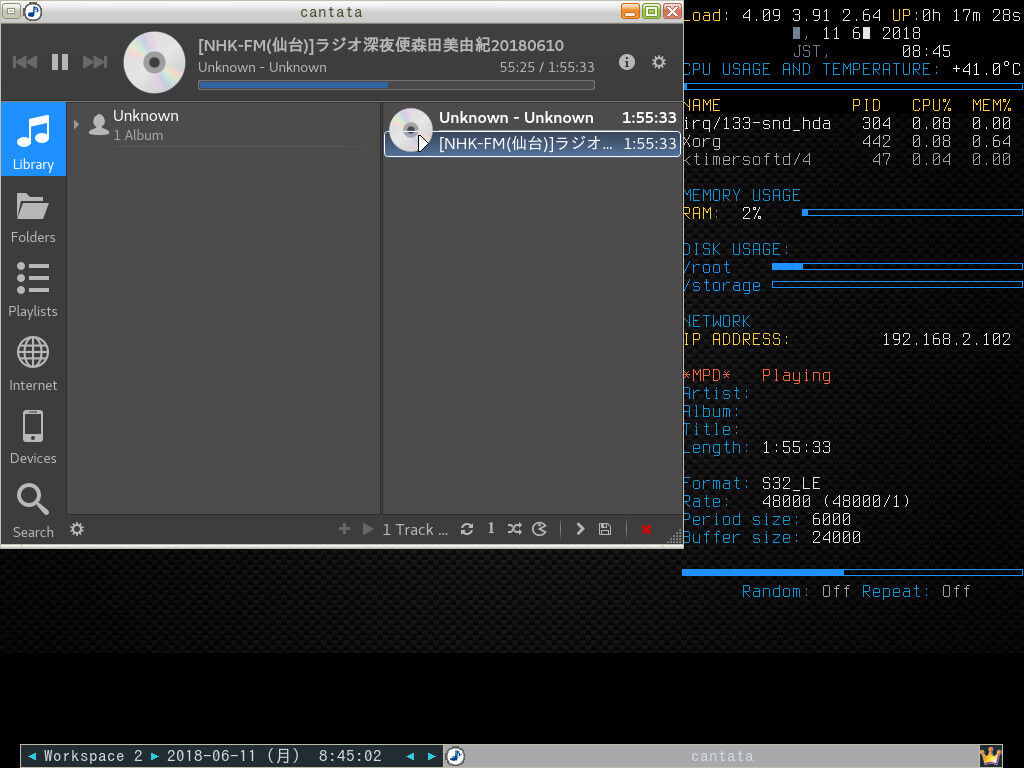Click the play queue album disc thumbnail
The height and width of the screenshot is (768, 1024).
[x=410, y=129]
